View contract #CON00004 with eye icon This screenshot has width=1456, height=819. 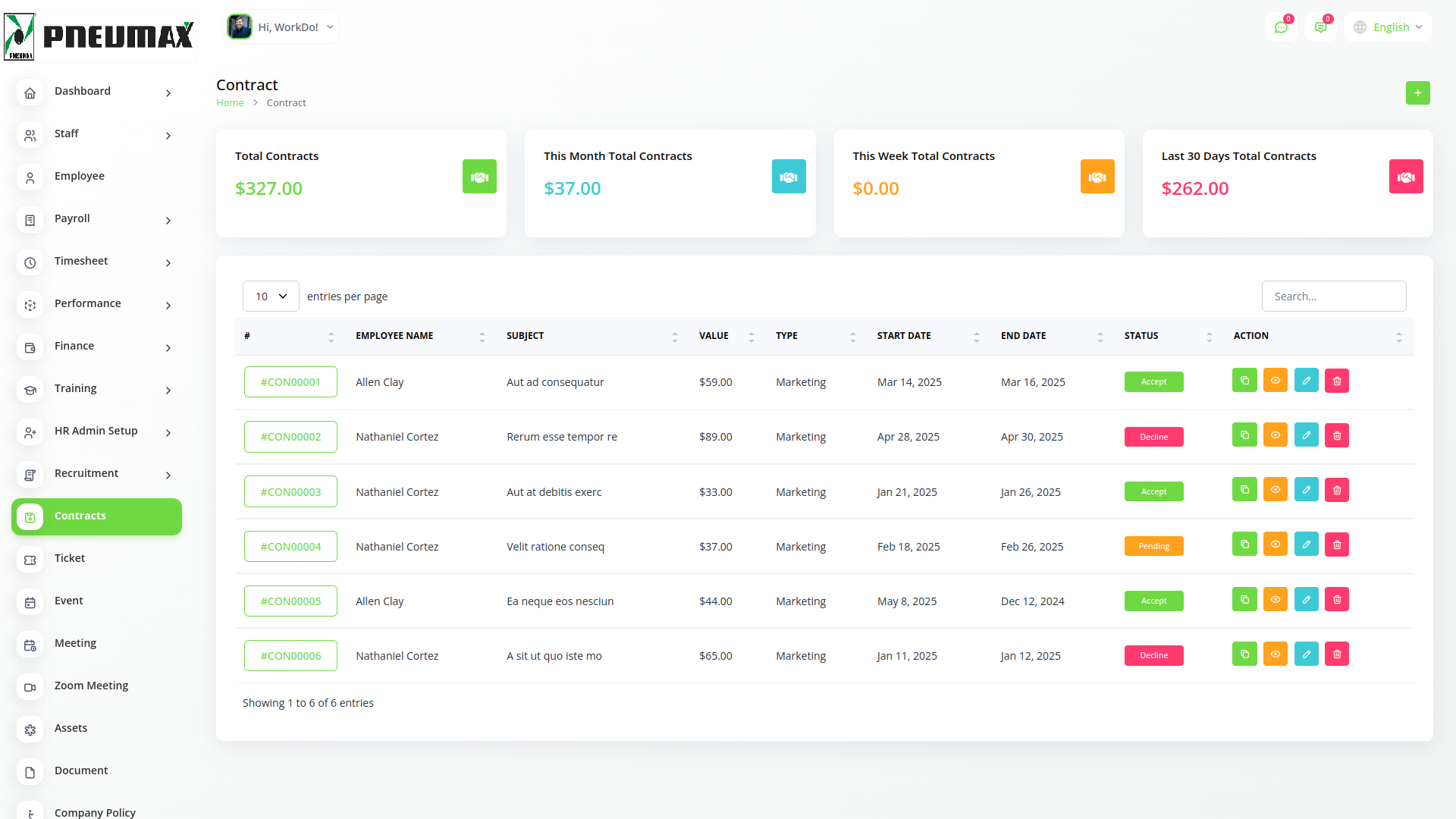[x=1276, y=545]
